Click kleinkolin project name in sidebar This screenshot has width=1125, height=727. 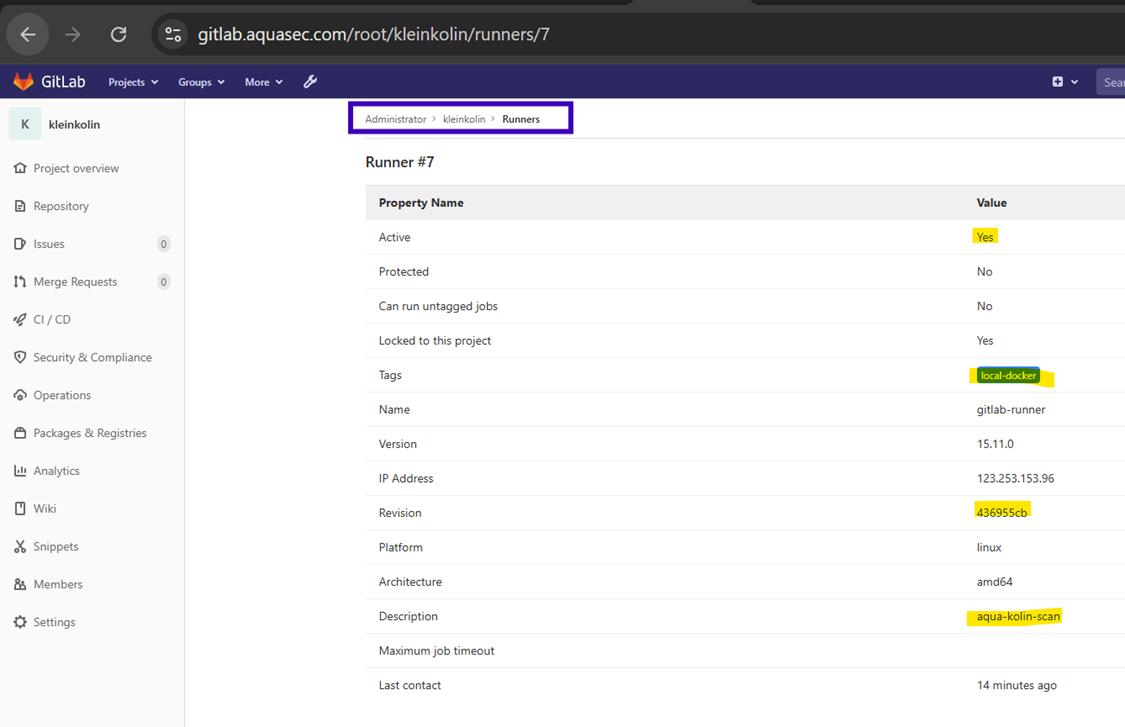[x=75, y=124]
